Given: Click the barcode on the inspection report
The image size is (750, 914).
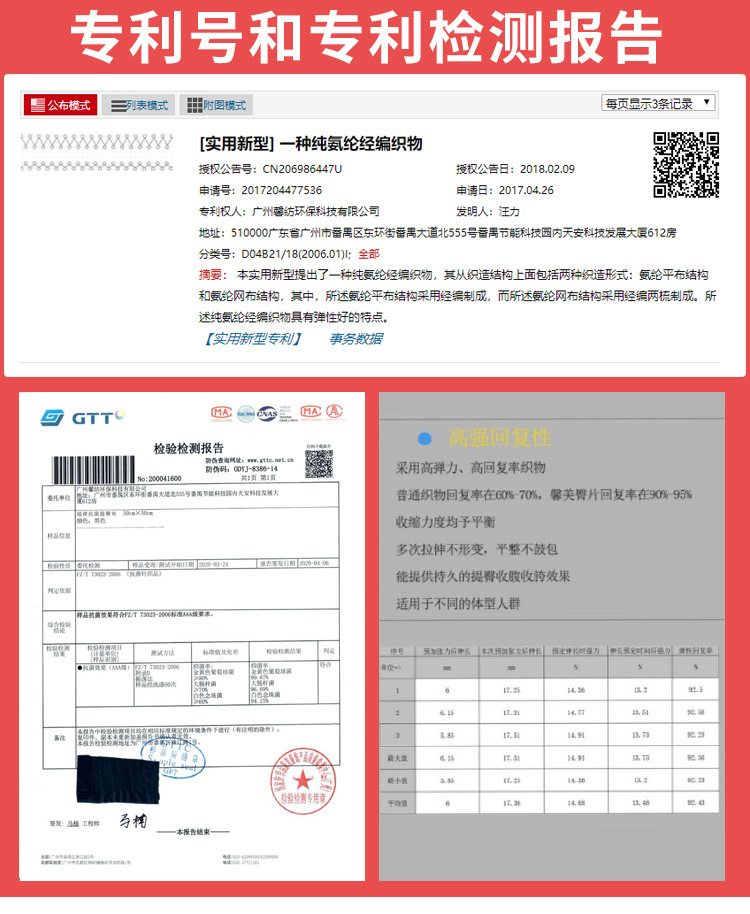Looking at the screenshot, I should 93,470.
